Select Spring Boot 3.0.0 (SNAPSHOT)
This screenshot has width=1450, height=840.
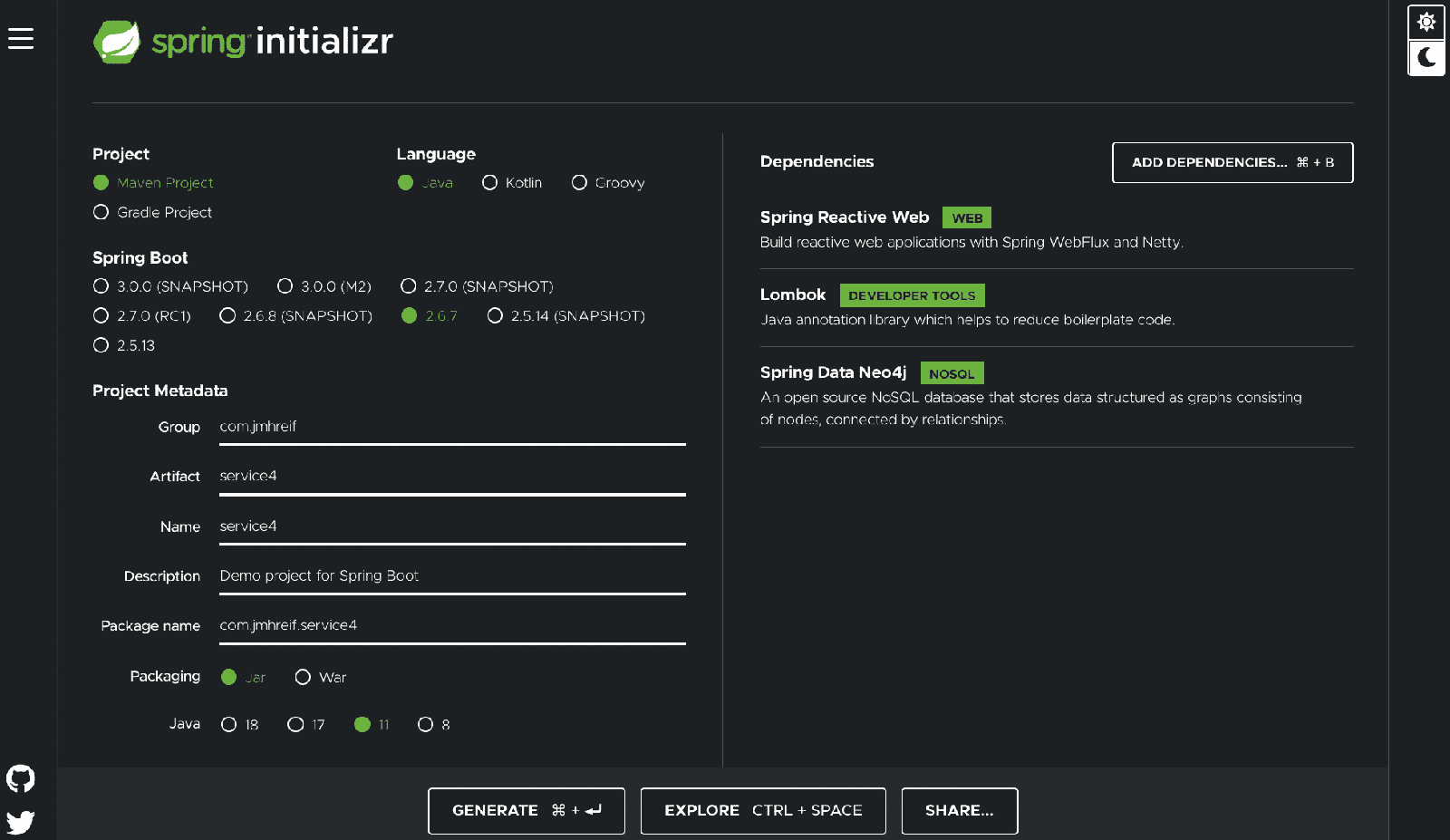170,286
